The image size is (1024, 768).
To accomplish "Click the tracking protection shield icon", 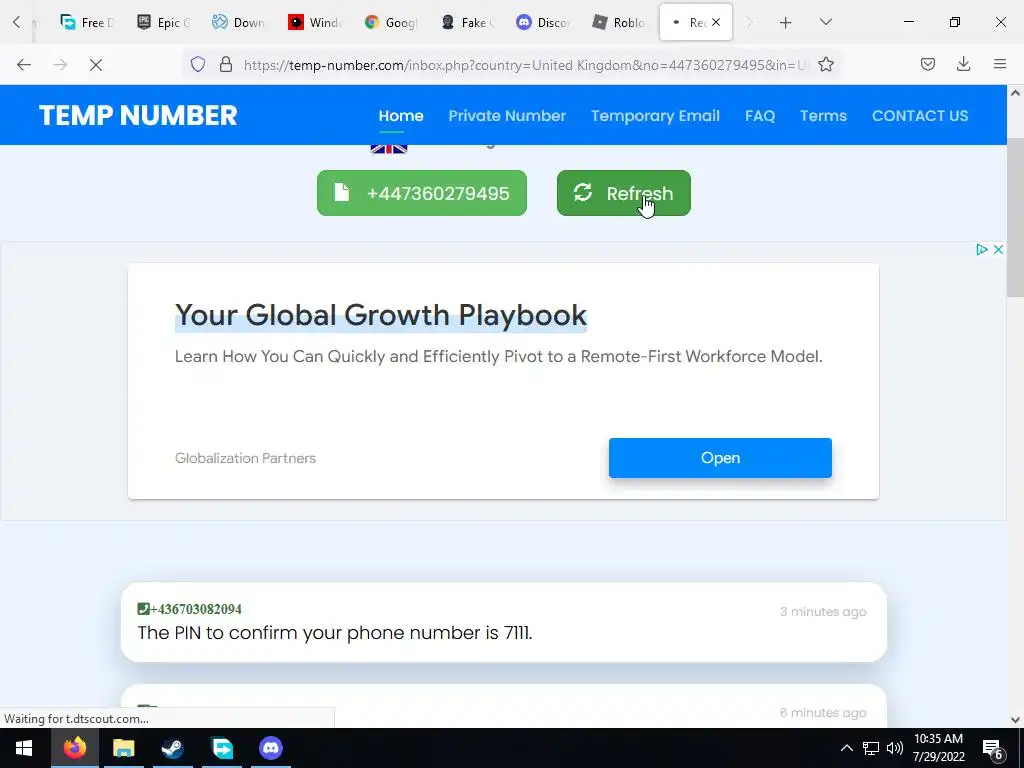I will (198, 64).
